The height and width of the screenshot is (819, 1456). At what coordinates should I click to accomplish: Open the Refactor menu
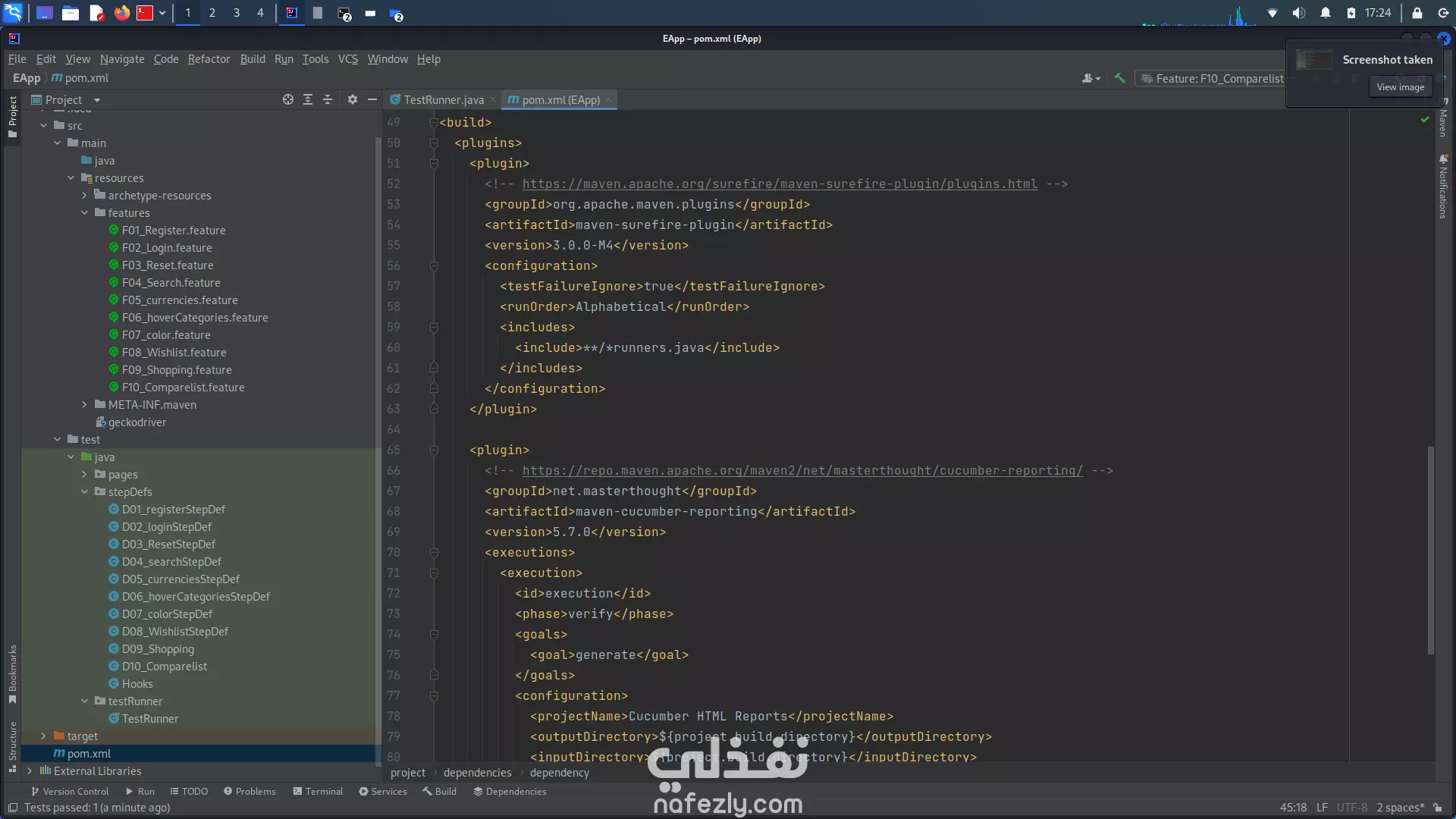(x=209, y=59)
